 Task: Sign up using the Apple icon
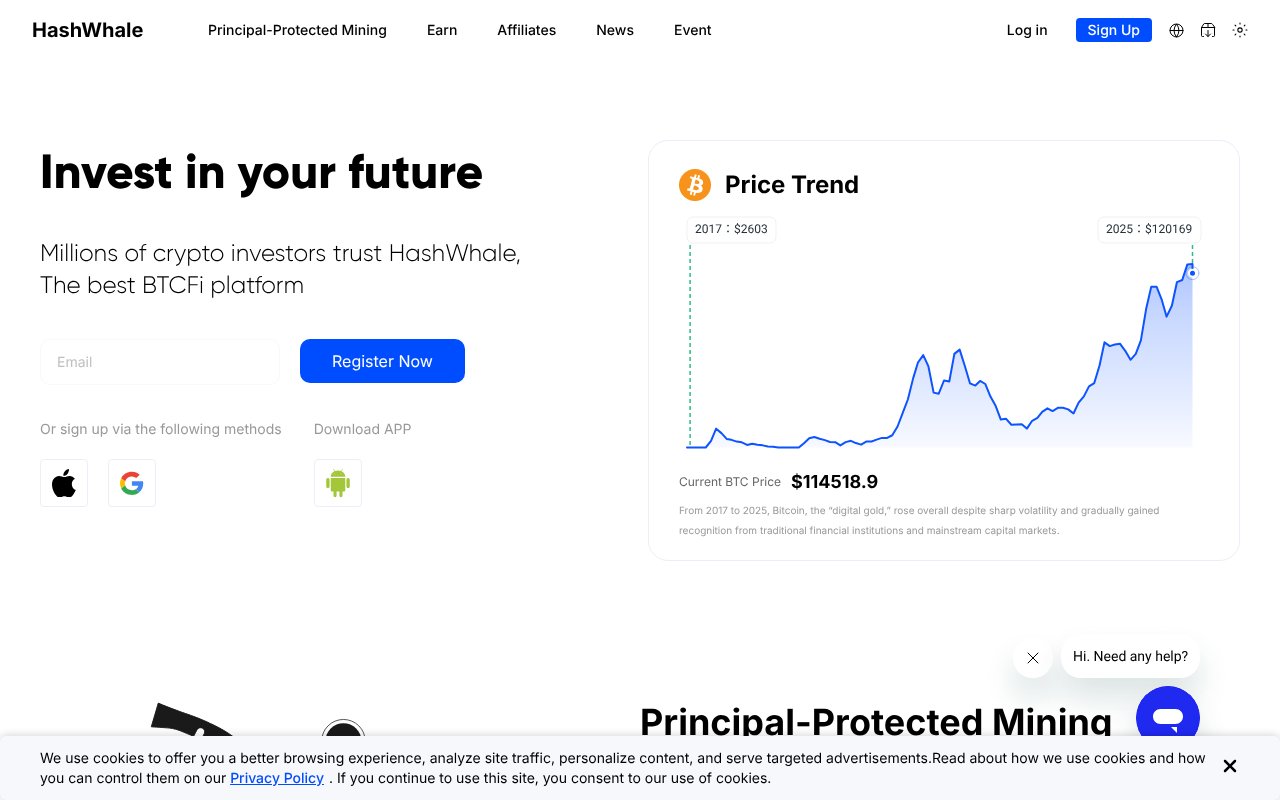click(63, 483)
